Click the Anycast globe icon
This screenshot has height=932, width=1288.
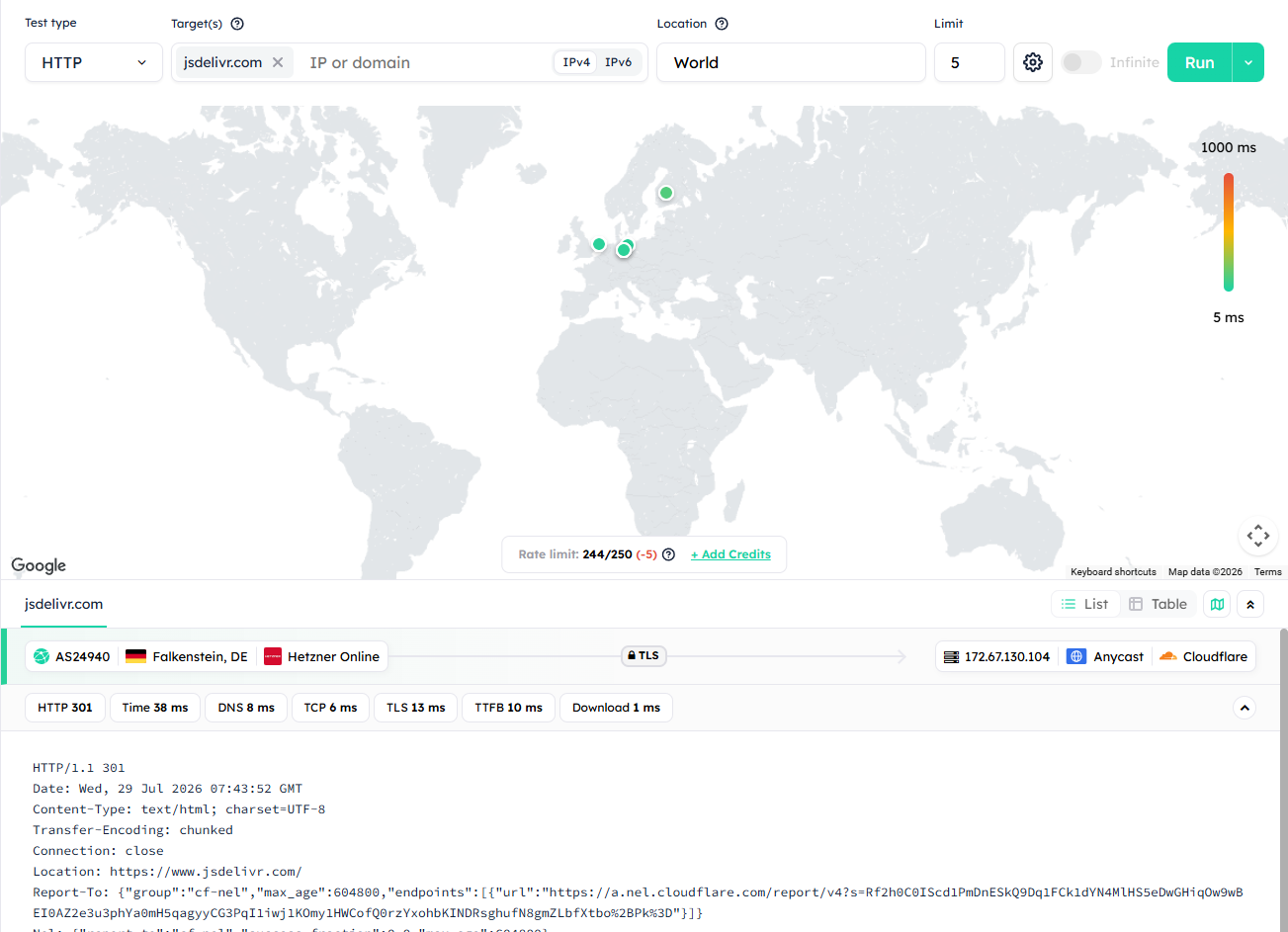tap(1076, 656)
